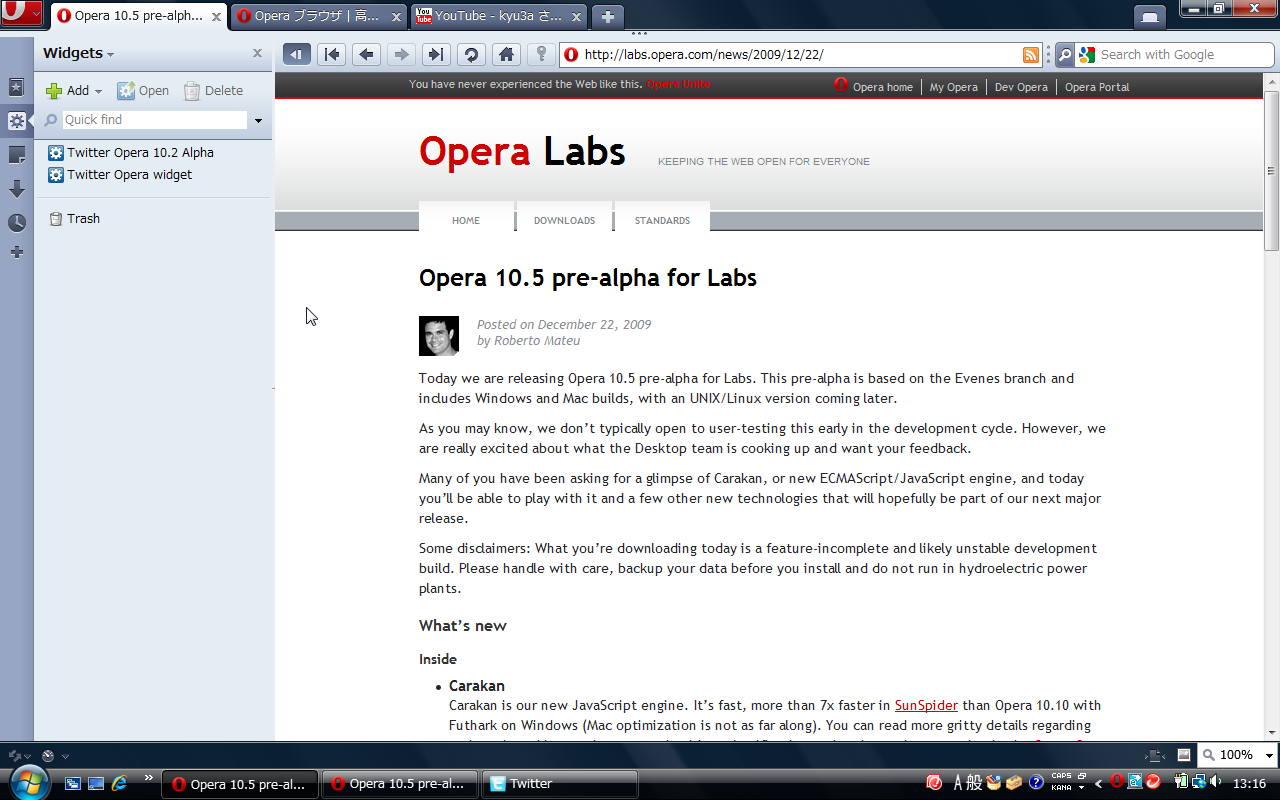Click the search magnifier icon beside the address bar

pos(1065,55)
